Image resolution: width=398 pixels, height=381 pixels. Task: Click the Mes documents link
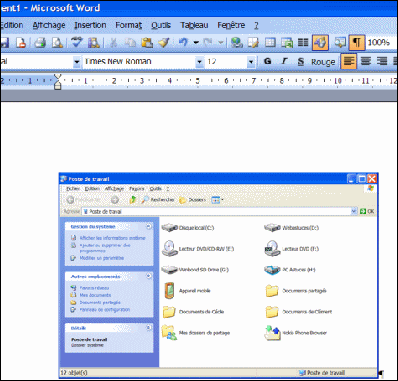[95, 295]
